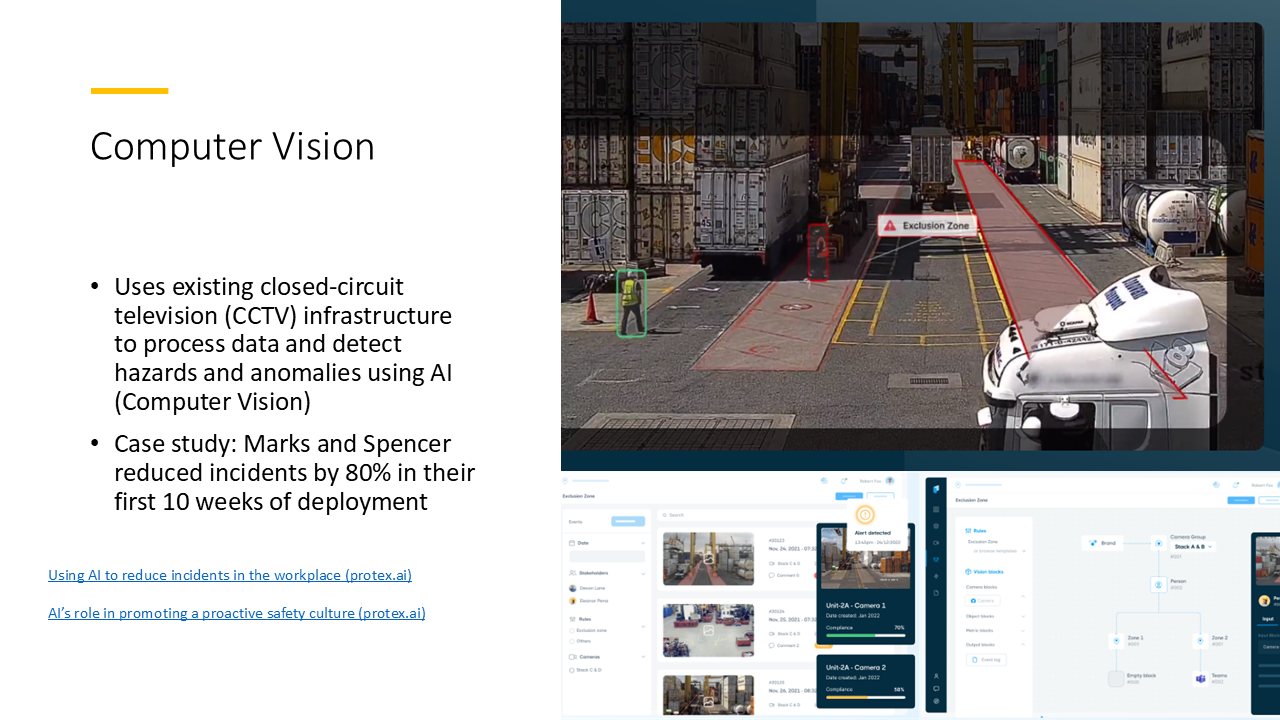Click the Rules filter icon in the left dashboard
The height and width of the screenshot is (720, 1280).
pyautogui.click(x=572, y=619)
